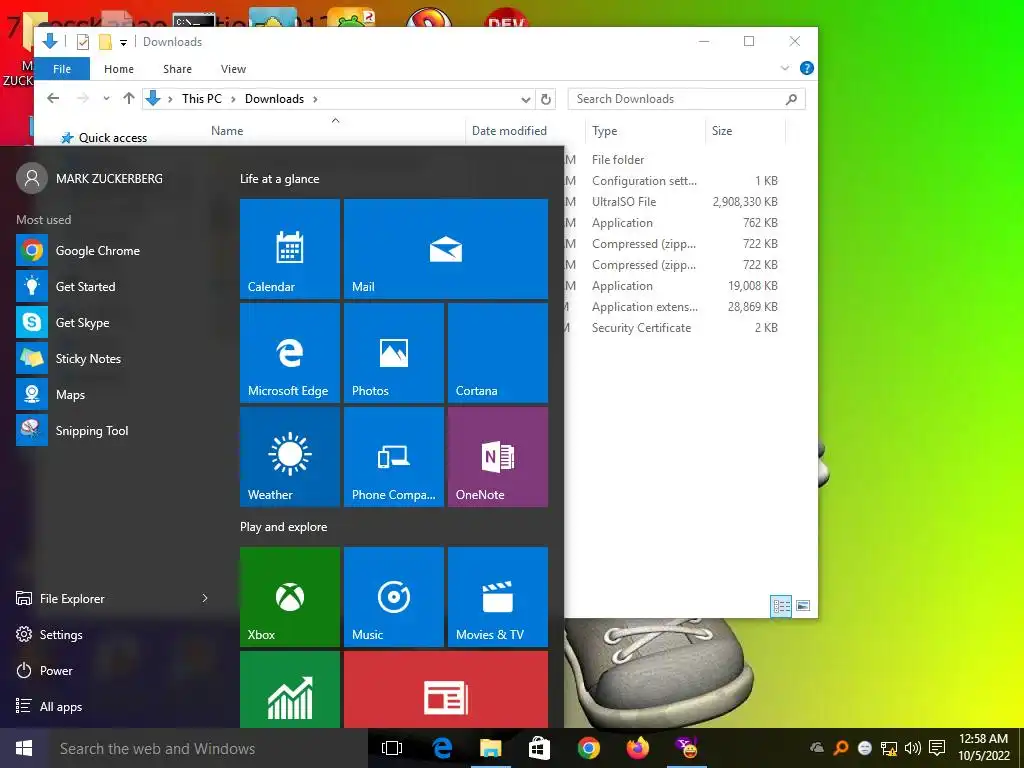This screenshot has width=1024, height=768.
Task: Click the MARK ZUCKERBERG user account
Action: click(90, 178)
